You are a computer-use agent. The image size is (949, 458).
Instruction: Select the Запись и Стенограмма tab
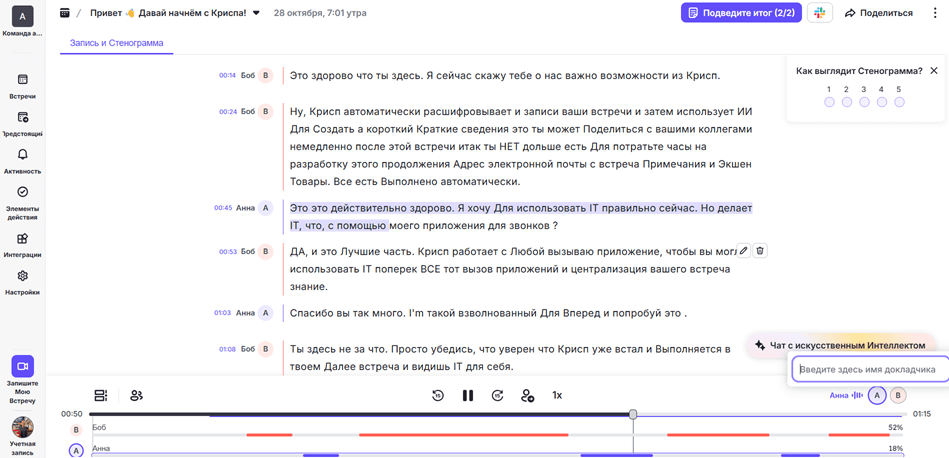click(x=116, y=43)
